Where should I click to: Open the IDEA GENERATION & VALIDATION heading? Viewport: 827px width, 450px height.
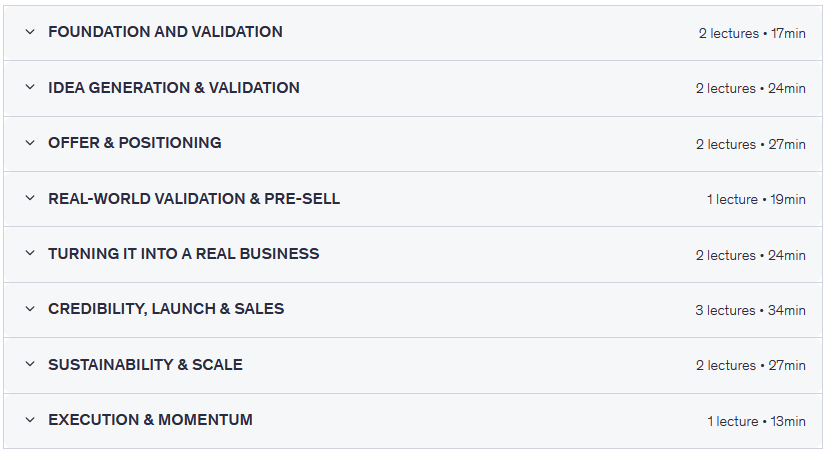pos(174,88)
